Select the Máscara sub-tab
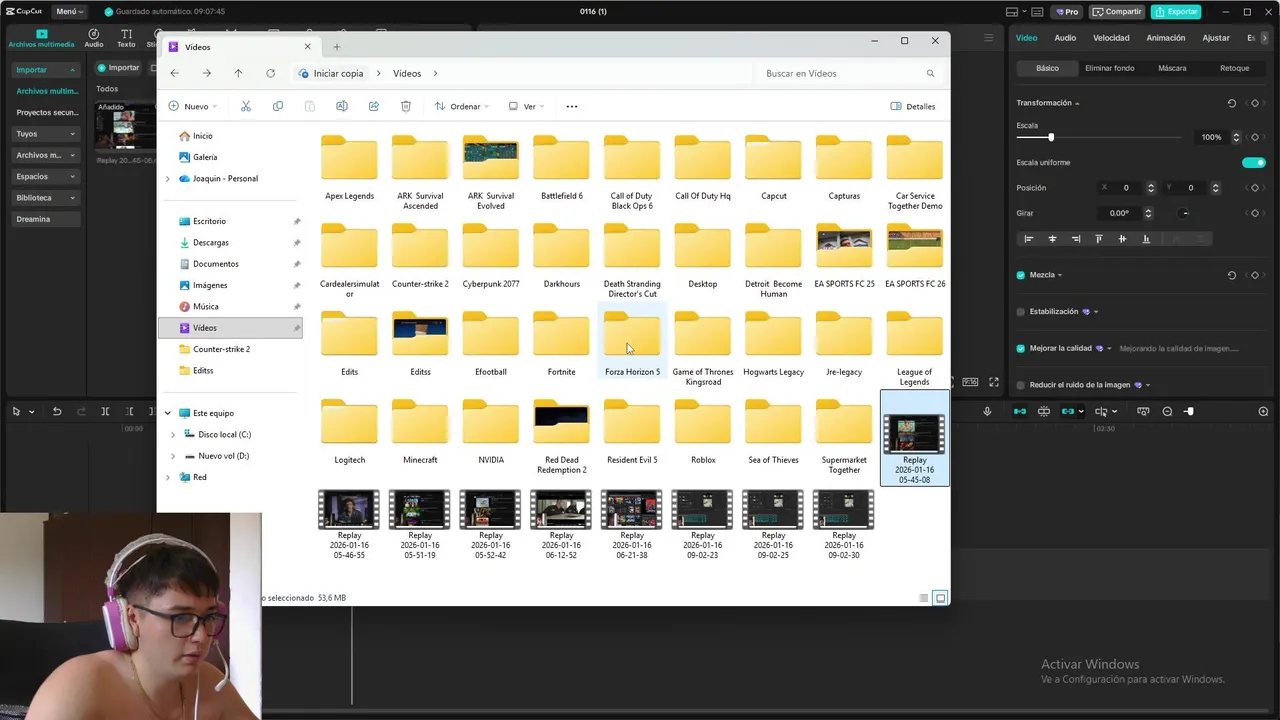1280x720 pixels. coord(1172,68)
